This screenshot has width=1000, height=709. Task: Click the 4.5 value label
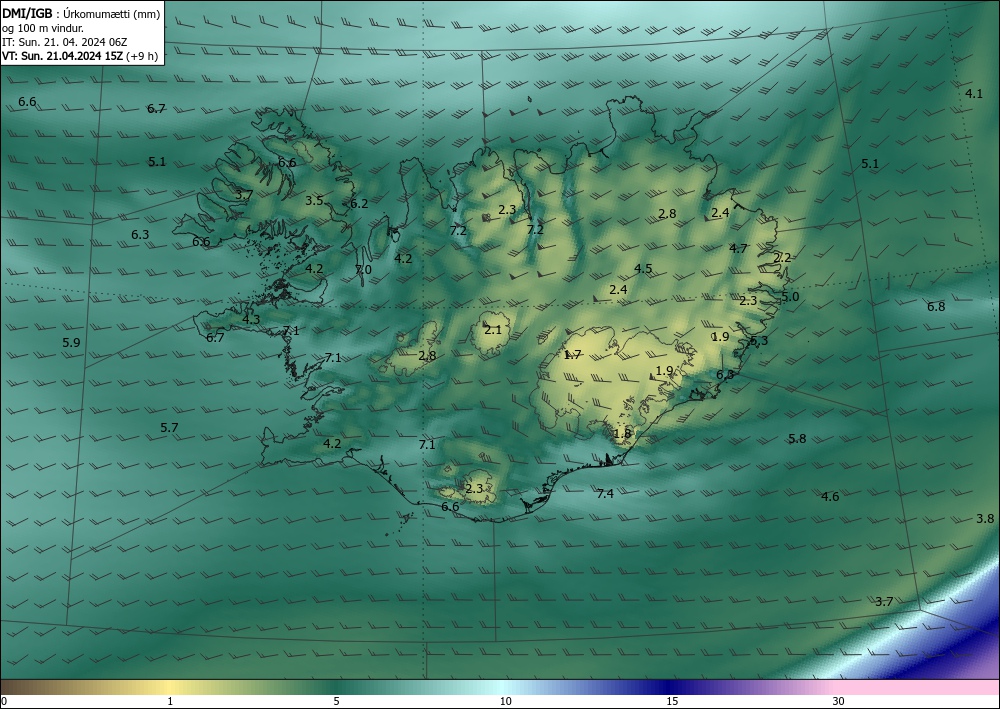(x=643, y=268)
